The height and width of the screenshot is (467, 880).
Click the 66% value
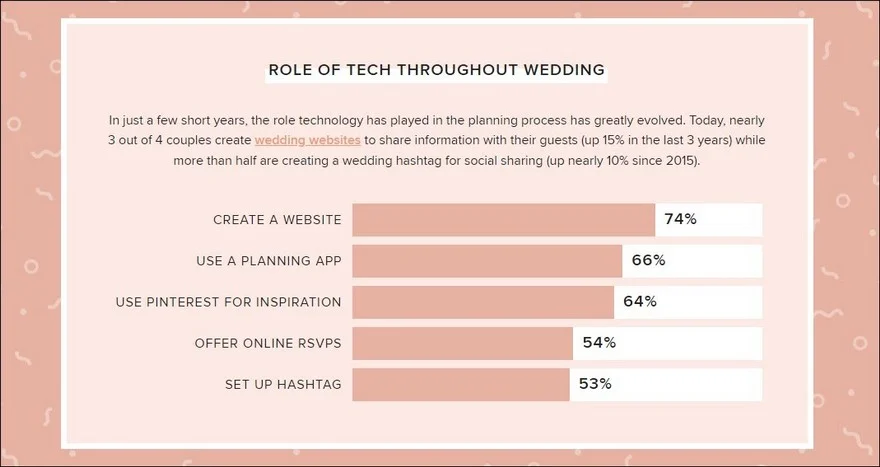pyautogui.click(x=648, y=261)
